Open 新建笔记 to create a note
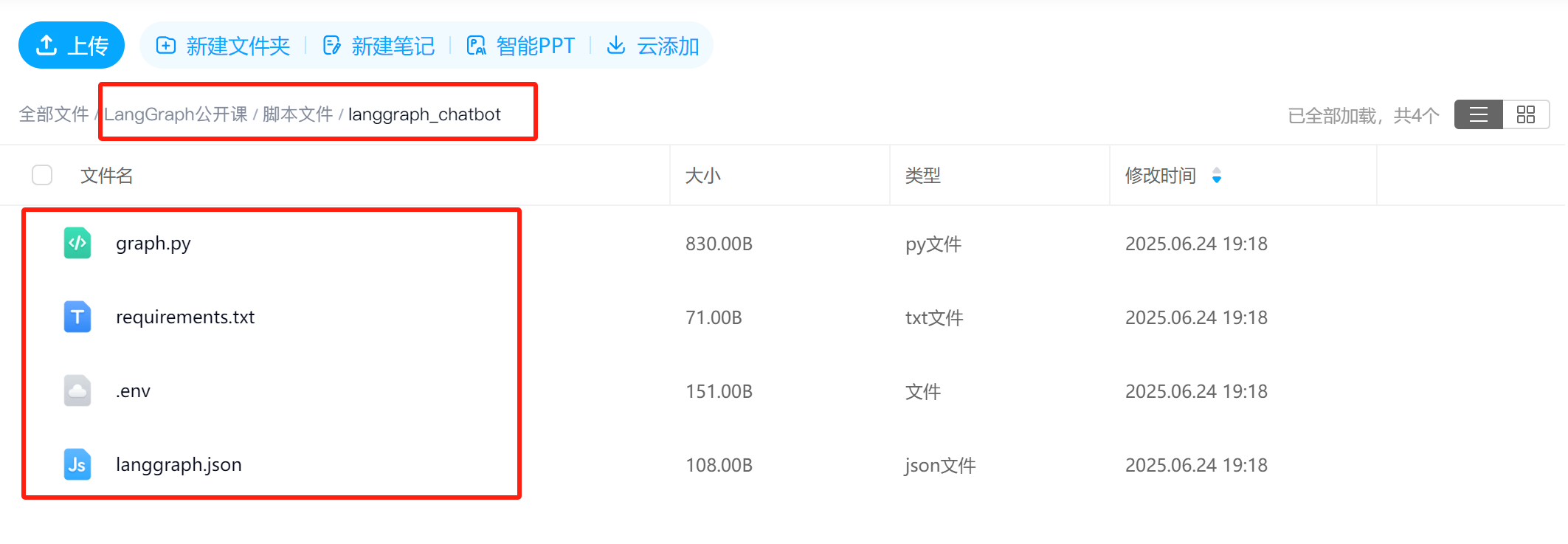Screen dimensions: 1568x544 click(379, 46)
